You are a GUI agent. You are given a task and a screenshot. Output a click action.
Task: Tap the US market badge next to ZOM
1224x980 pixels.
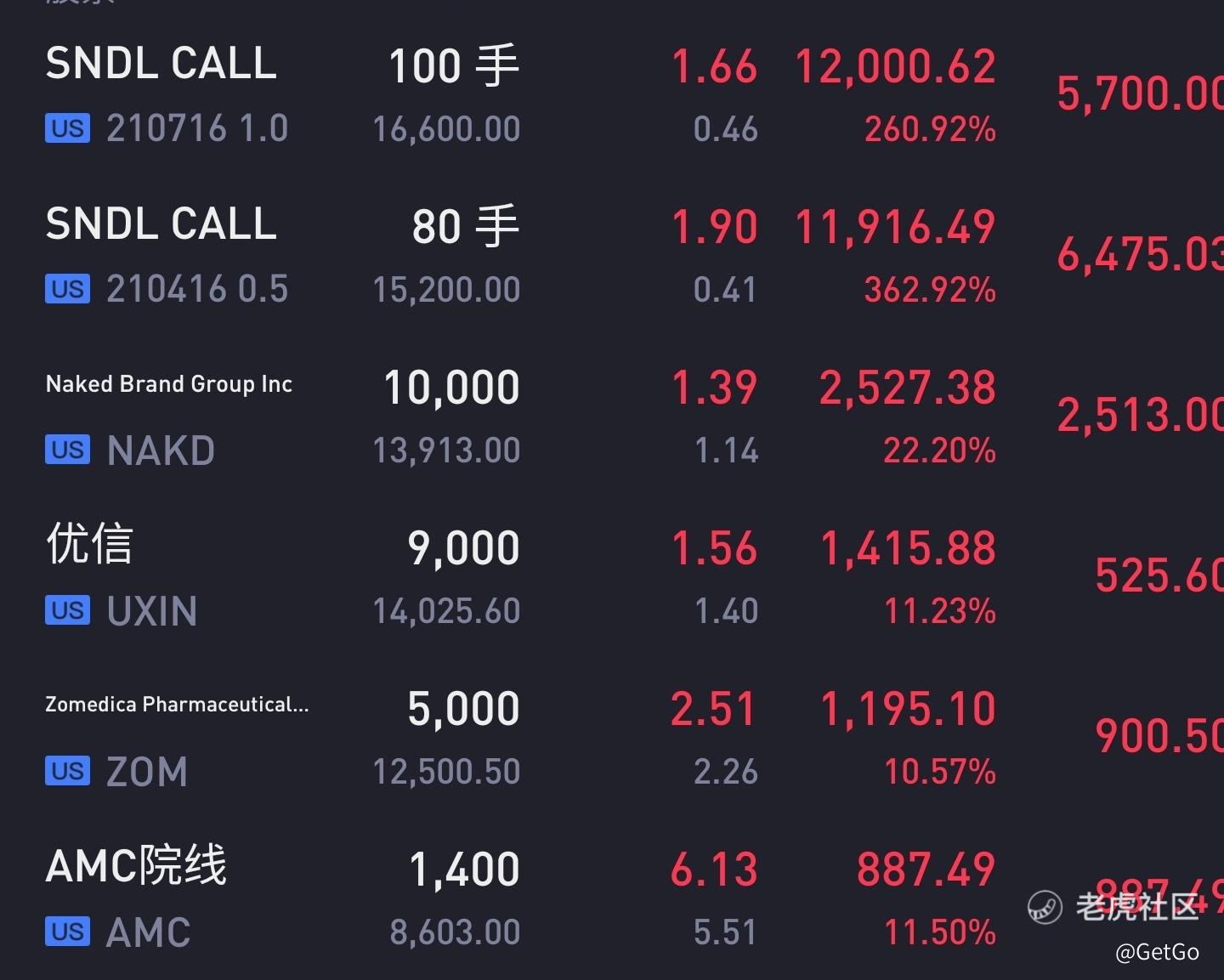click(67, 771)
